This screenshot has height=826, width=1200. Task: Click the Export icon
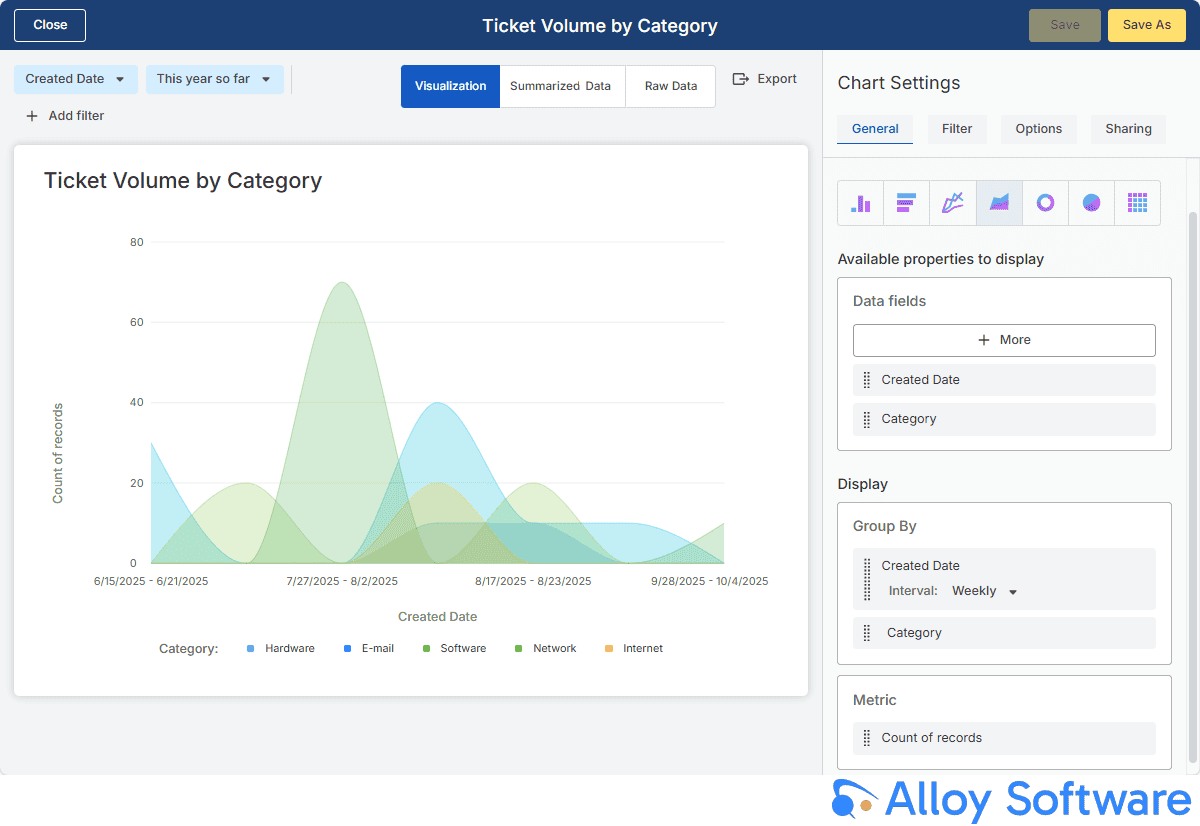tap(741, 79)
